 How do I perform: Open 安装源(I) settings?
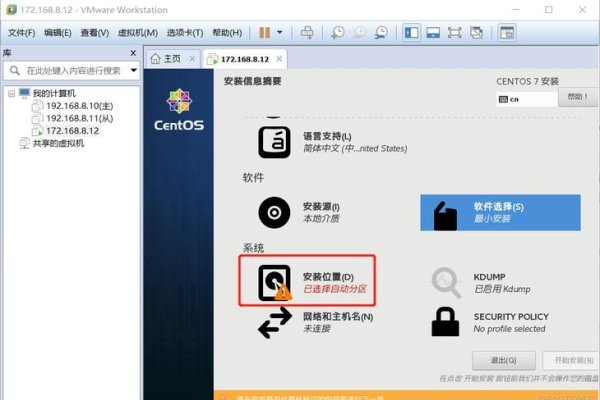click(299, 212)
